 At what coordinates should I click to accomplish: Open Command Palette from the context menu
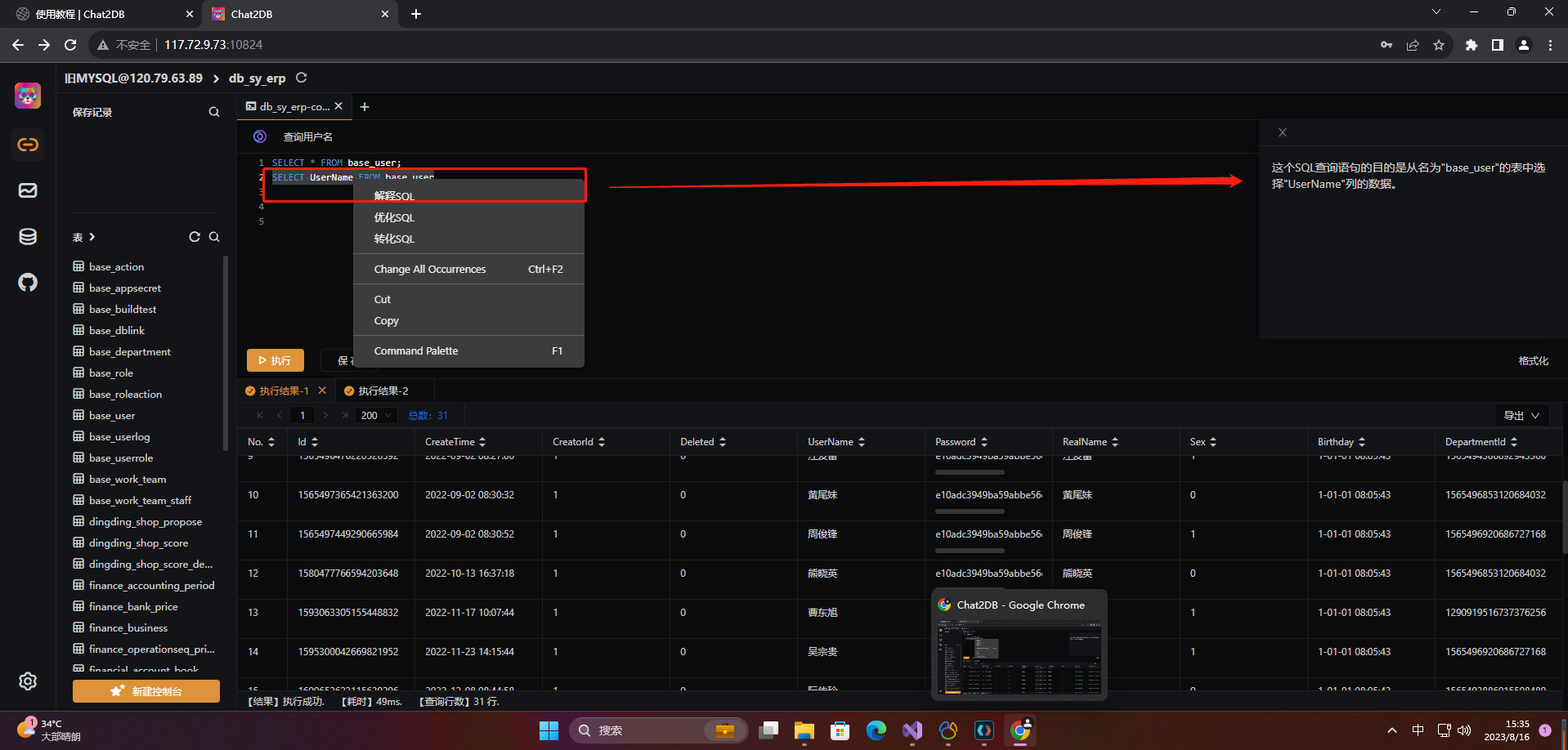click(x=468, y=350)
